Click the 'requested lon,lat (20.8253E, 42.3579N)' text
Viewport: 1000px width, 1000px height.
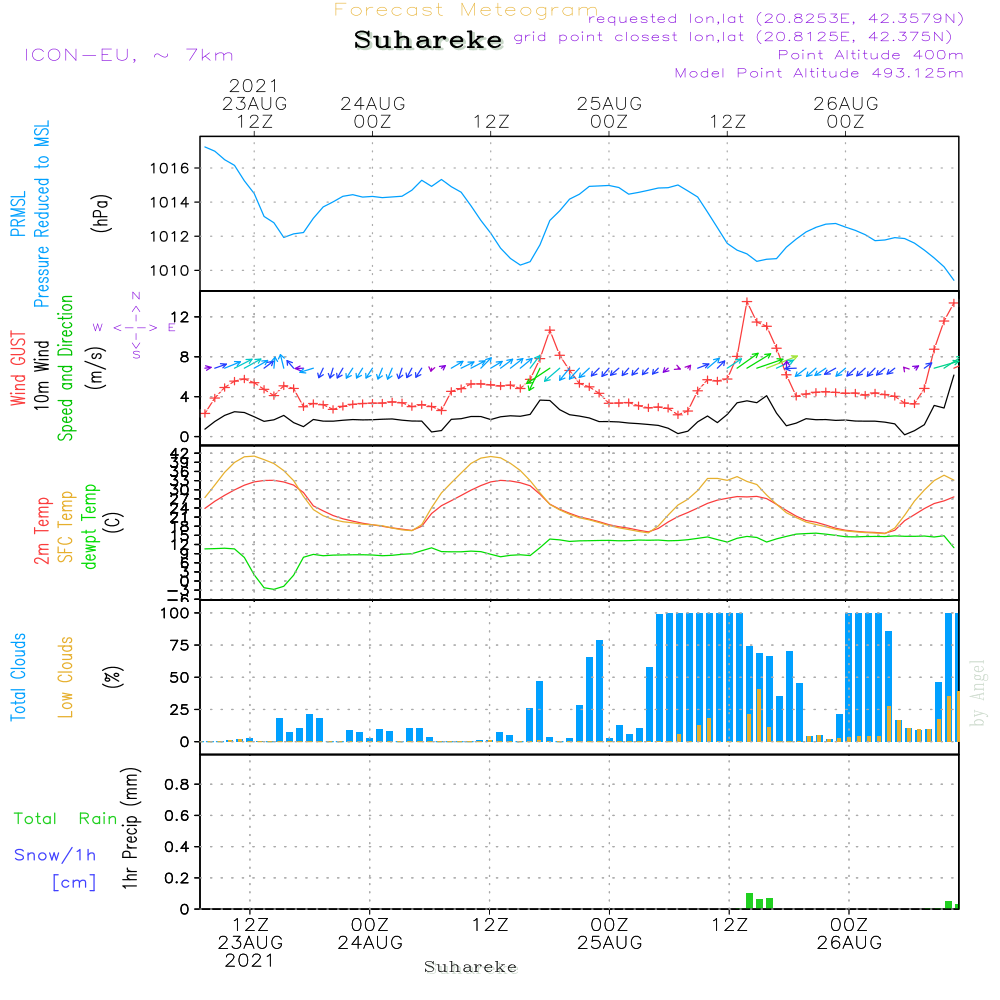(x=776, y=18)
